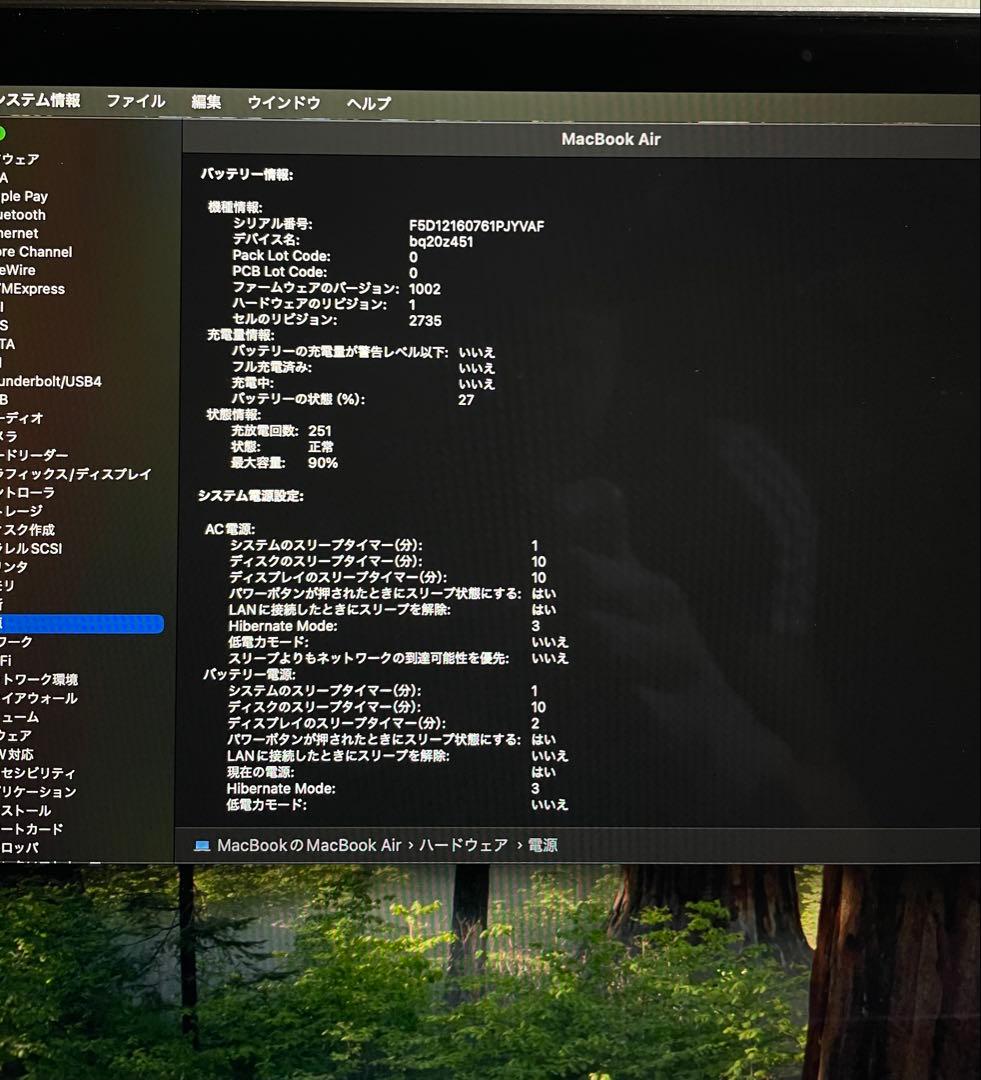Image resolution: width=981 pixels, height=1080 pixels.
Task: Click the serial number value F5D12160761PJYVAF
Action: [x=476, y=226]
